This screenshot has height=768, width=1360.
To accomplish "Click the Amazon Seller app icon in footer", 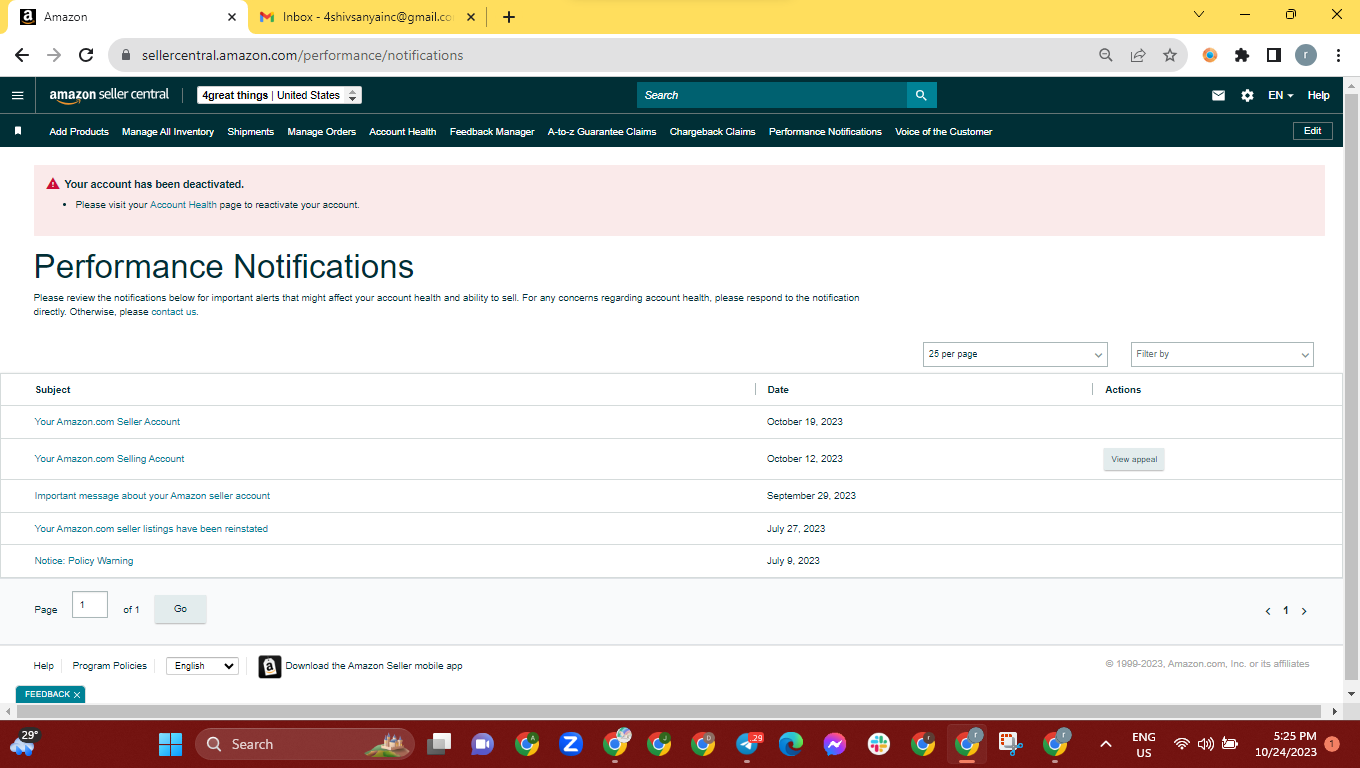I will 270,666.
